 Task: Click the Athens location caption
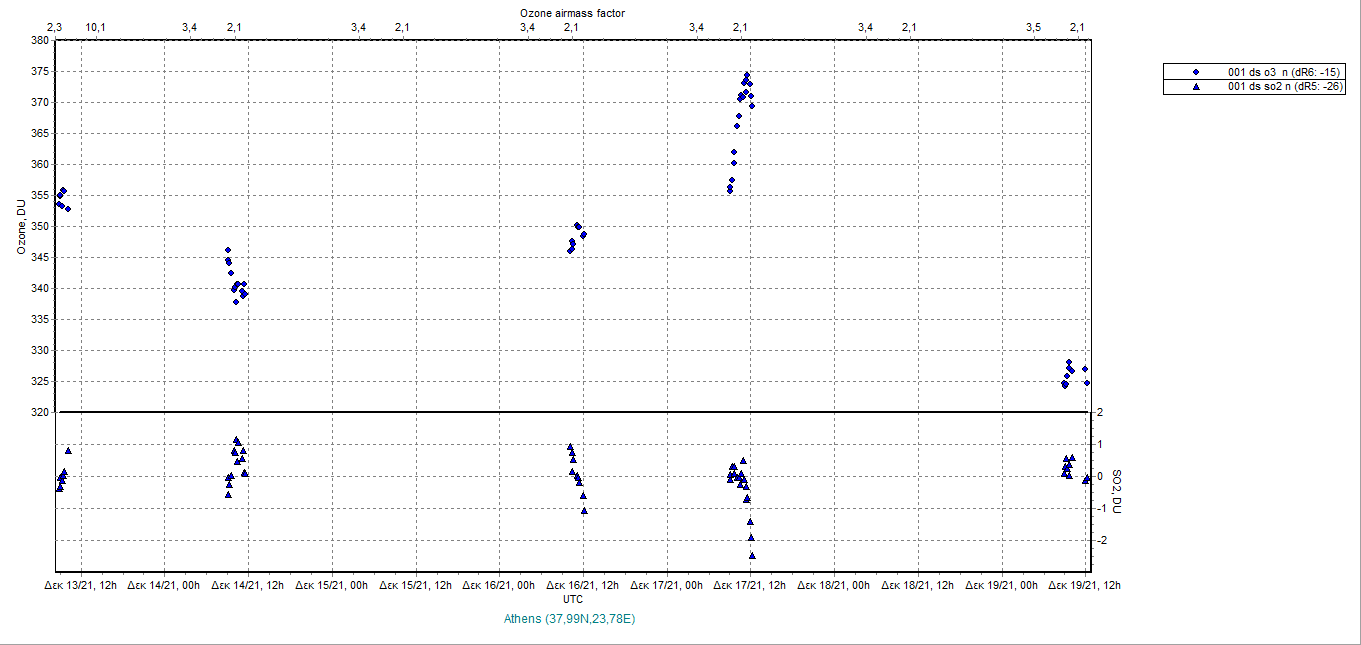point(570,619)
